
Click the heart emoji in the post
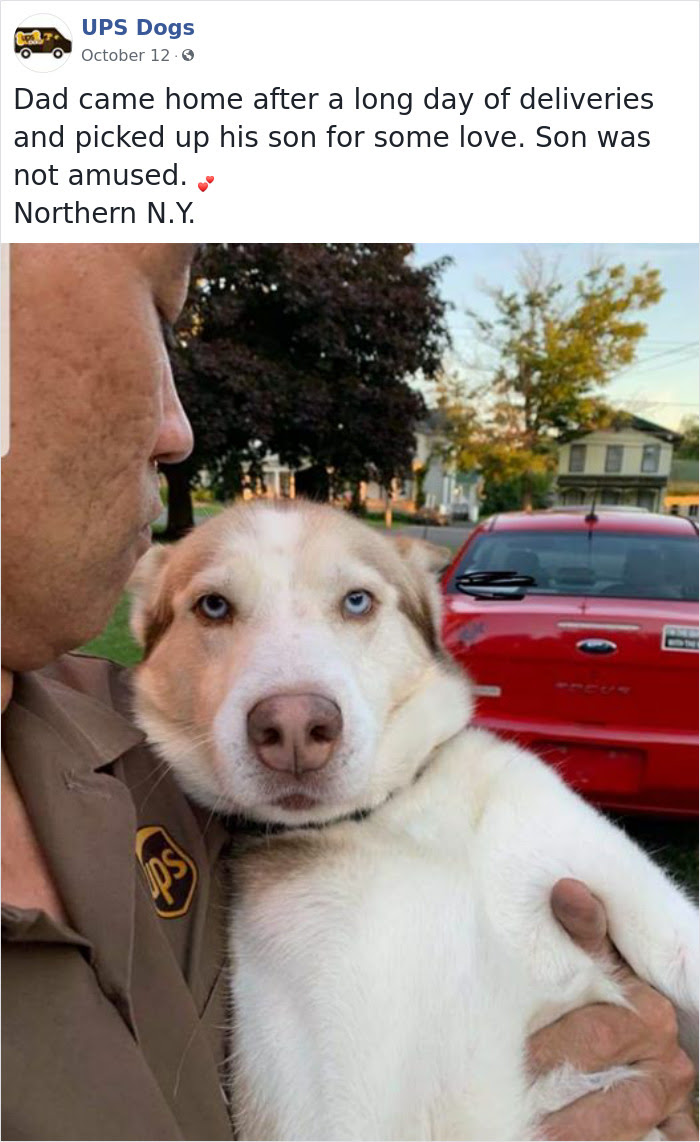(206, 183)
